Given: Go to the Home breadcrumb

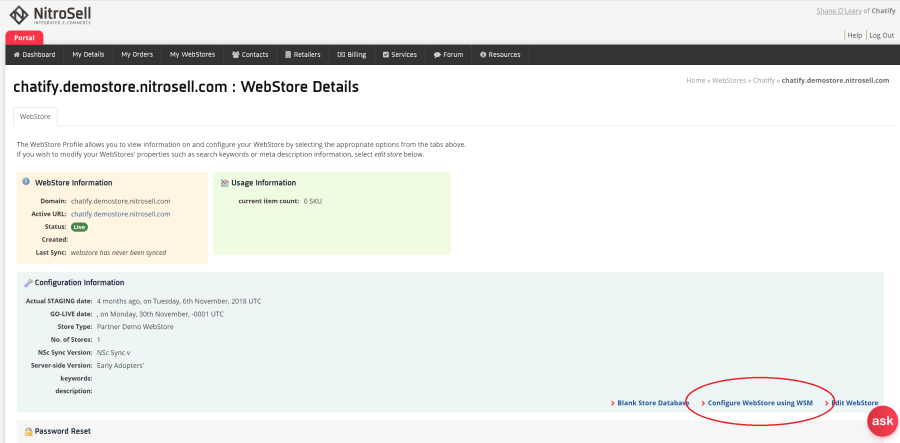Looking at the screenshot, I should [x=695, y=80].
